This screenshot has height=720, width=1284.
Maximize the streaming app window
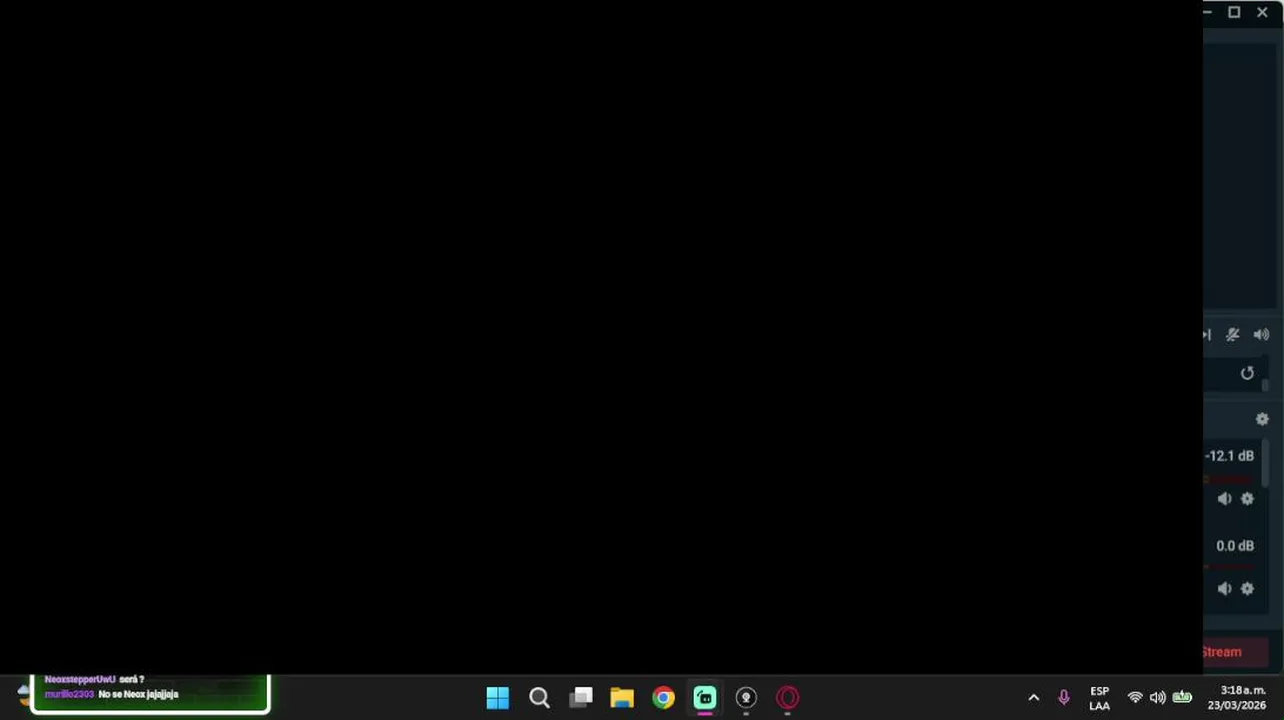(x=1234, y=12)
